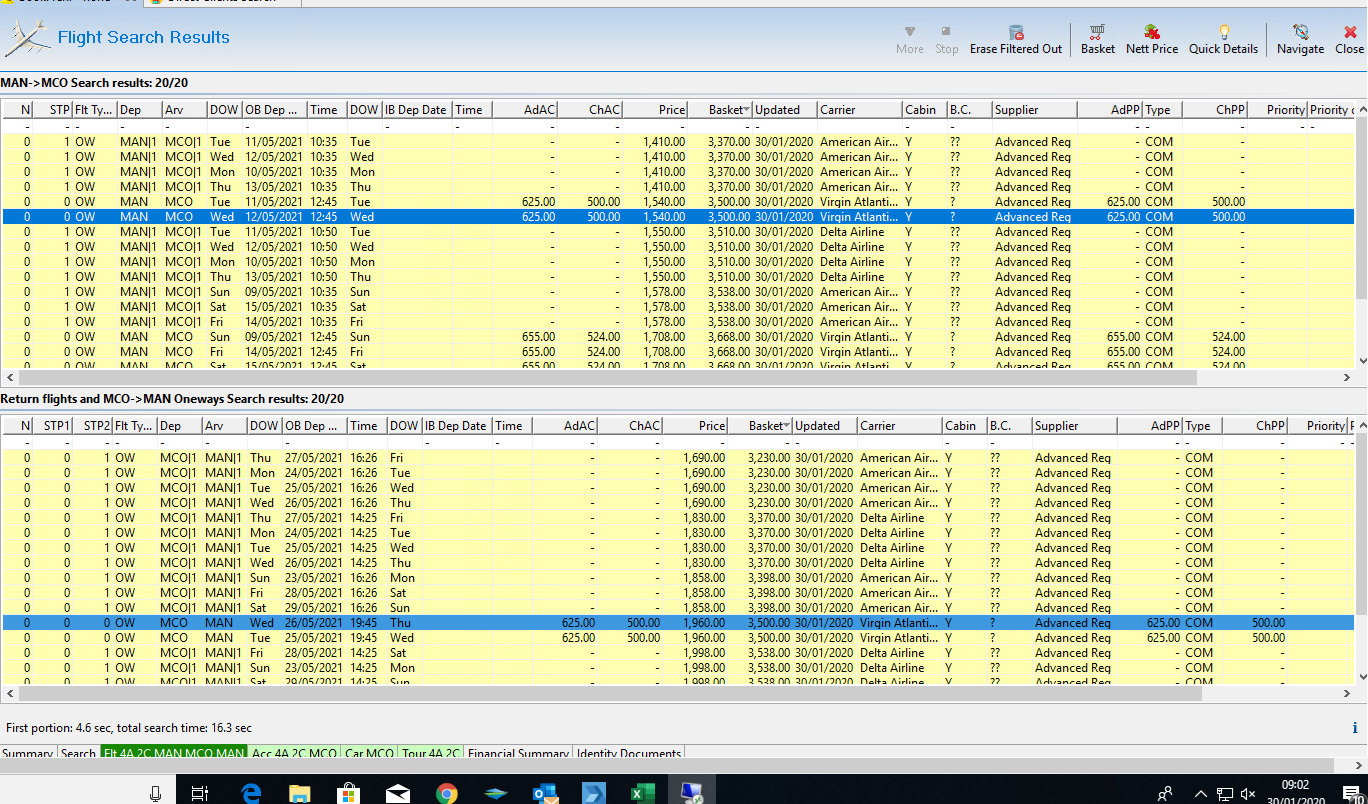Screen dimensions: 1368x804
Task: Select the Car MCO tab
Action: (x=369, y=754)
